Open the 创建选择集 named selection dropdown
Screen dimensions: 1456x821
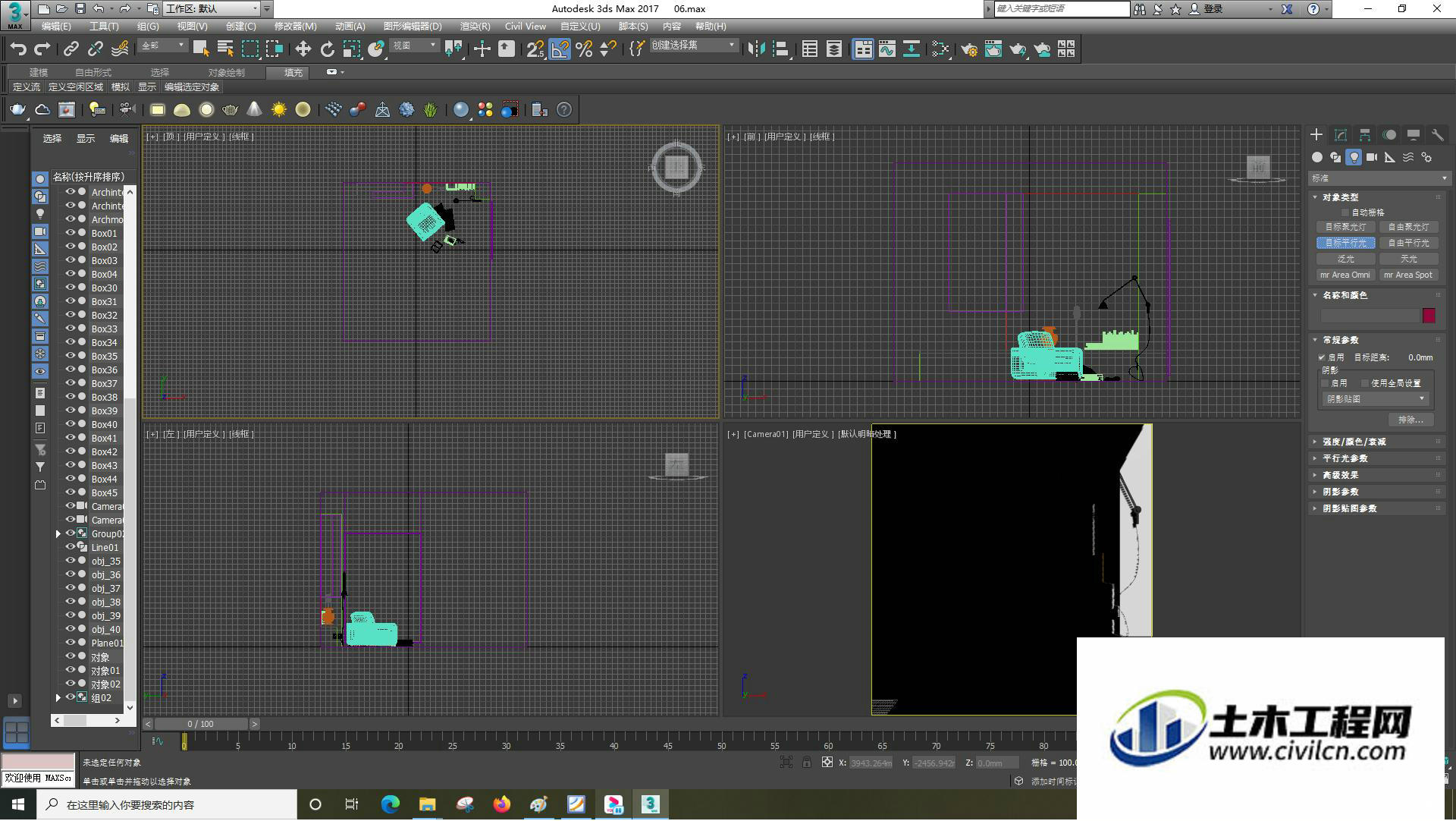pos(694,46)
